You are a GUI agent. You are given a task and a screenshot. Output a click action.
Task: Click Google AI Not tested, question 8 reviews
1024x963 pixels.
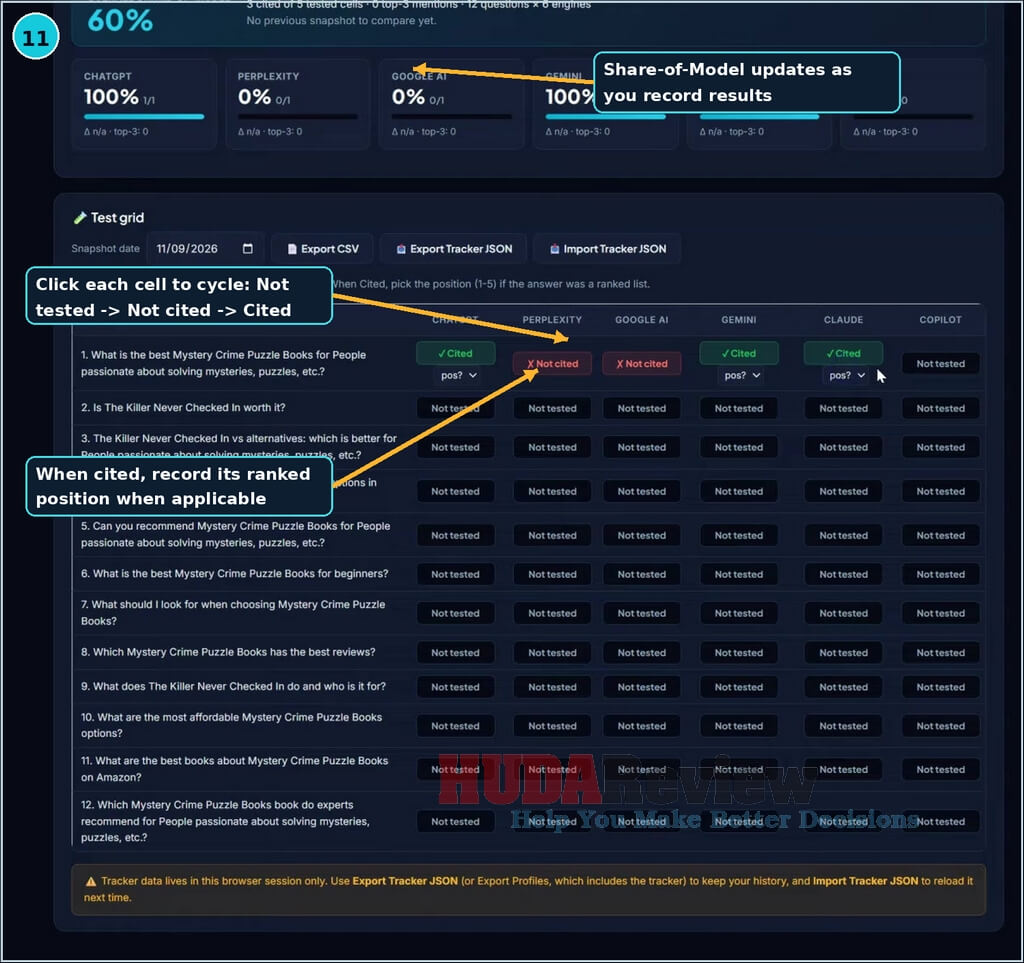click(641, 652)
